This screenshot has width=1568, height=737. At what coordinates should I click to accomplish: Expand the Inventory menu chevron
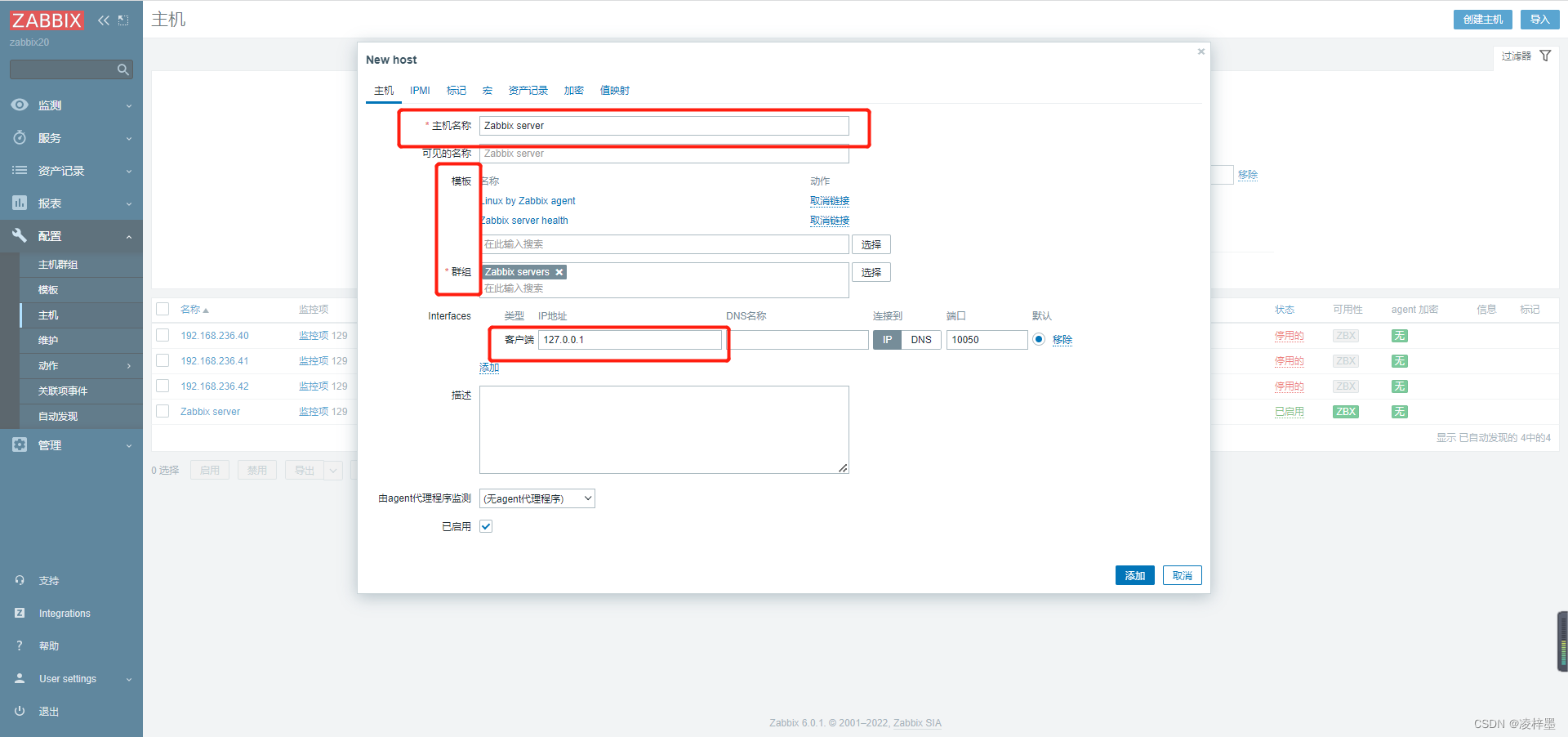click(x=129, y=172)
